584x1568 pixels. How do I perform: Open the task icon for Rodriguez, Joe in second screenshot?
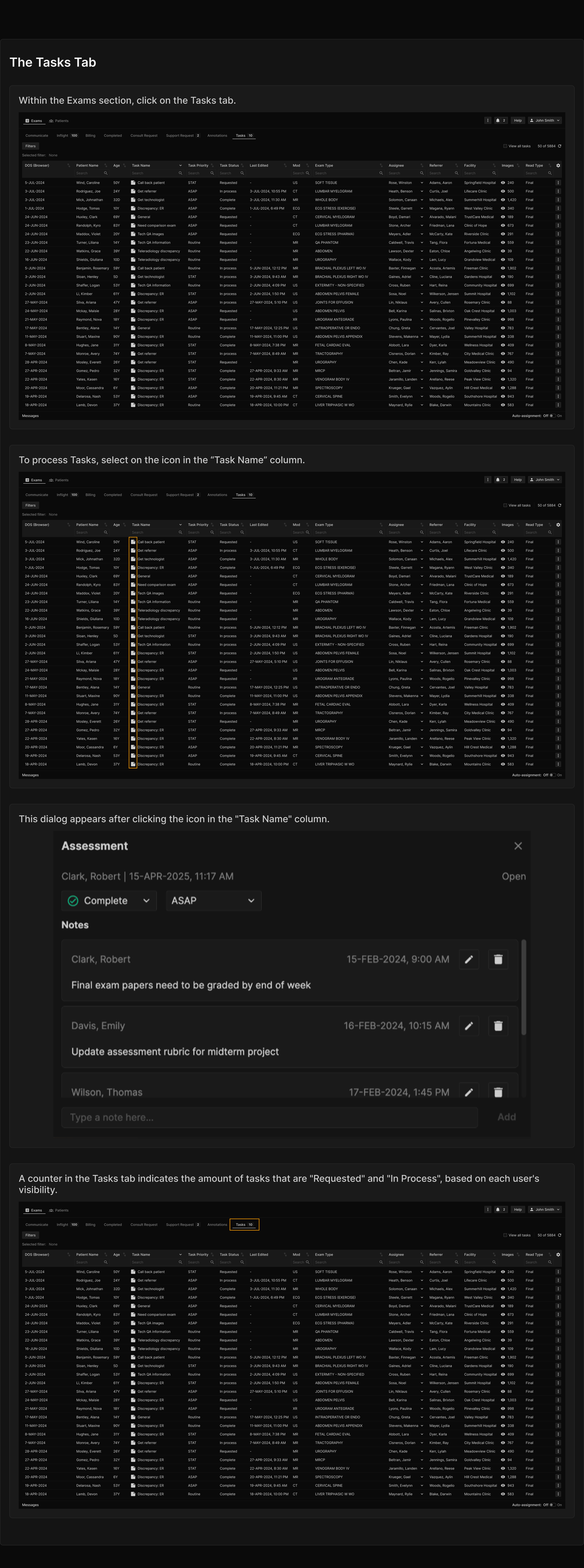point(133,550)
